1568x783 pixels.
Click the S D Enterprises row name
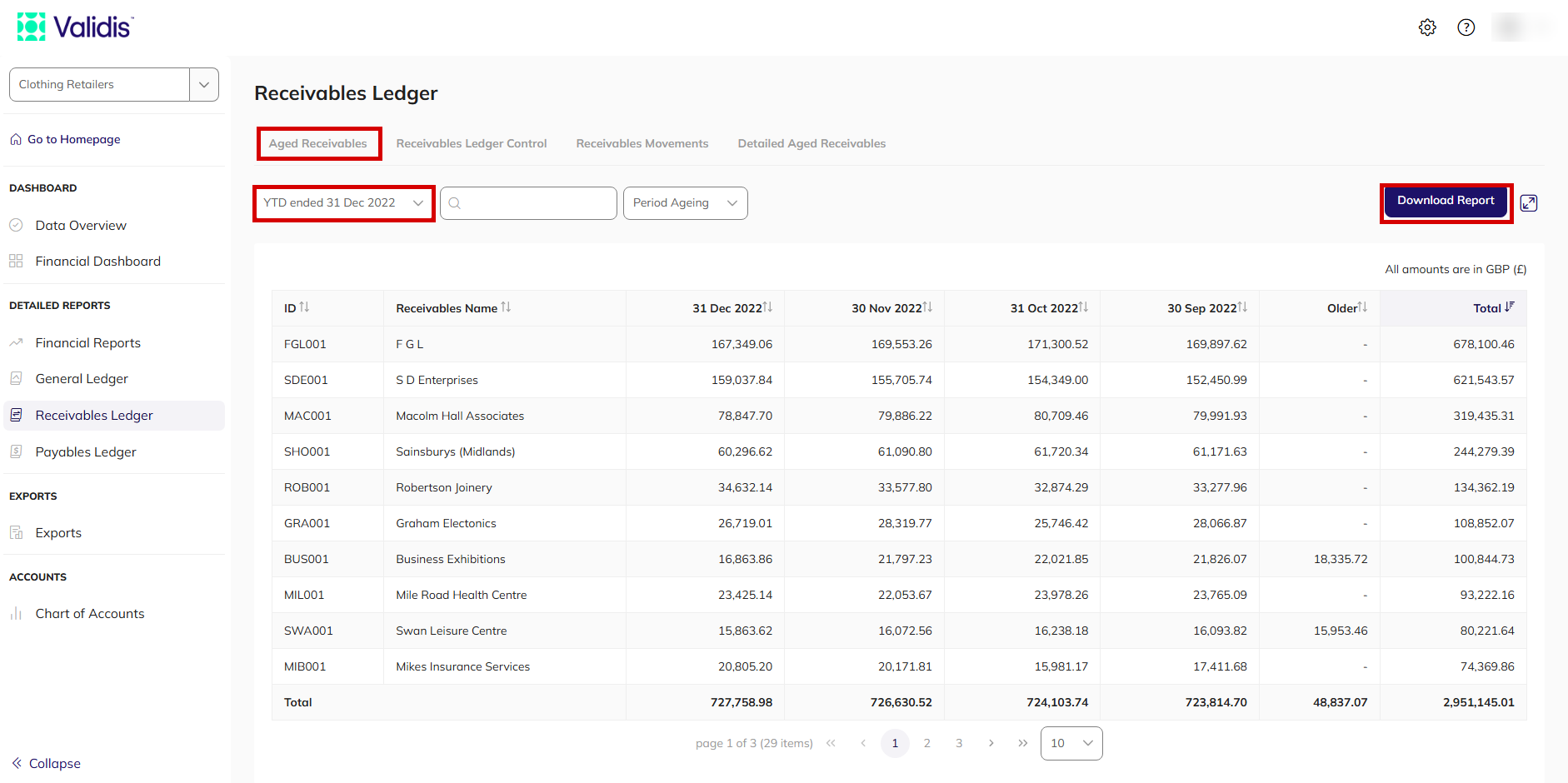tap(437, 380)
